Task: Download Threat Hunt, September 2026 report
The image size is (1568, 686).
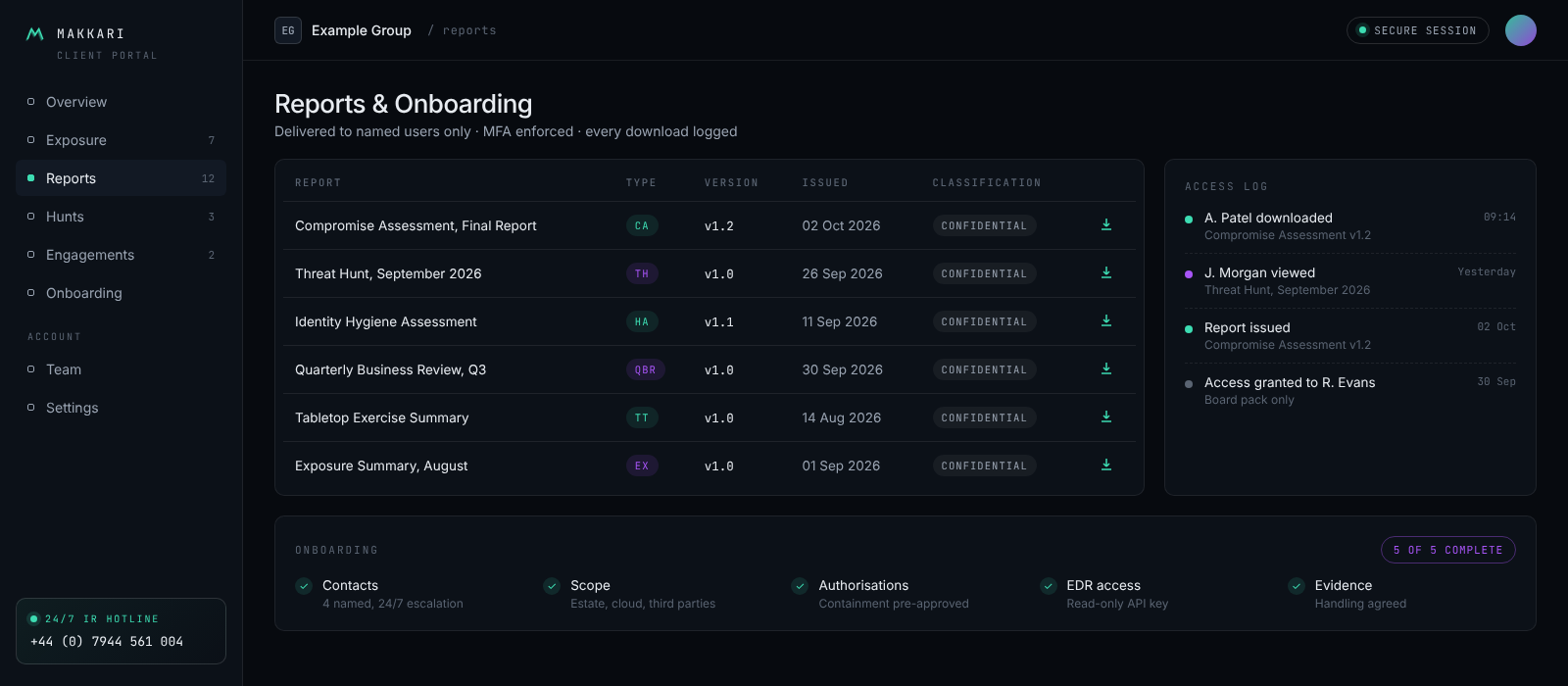Action: tap(1106, 273)
